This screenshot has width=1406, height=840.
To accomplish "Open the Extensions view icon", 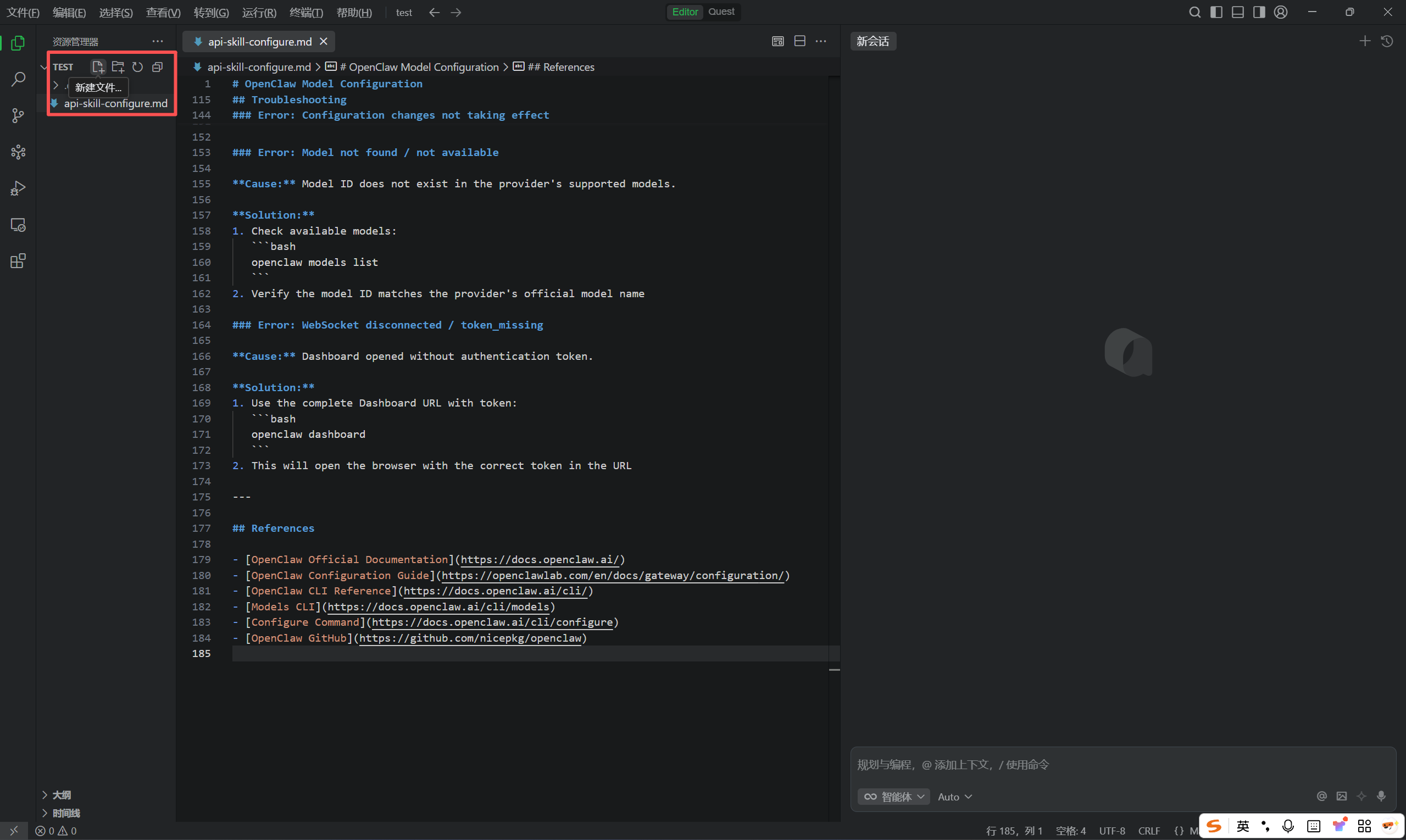I will (x=18, y=261).
